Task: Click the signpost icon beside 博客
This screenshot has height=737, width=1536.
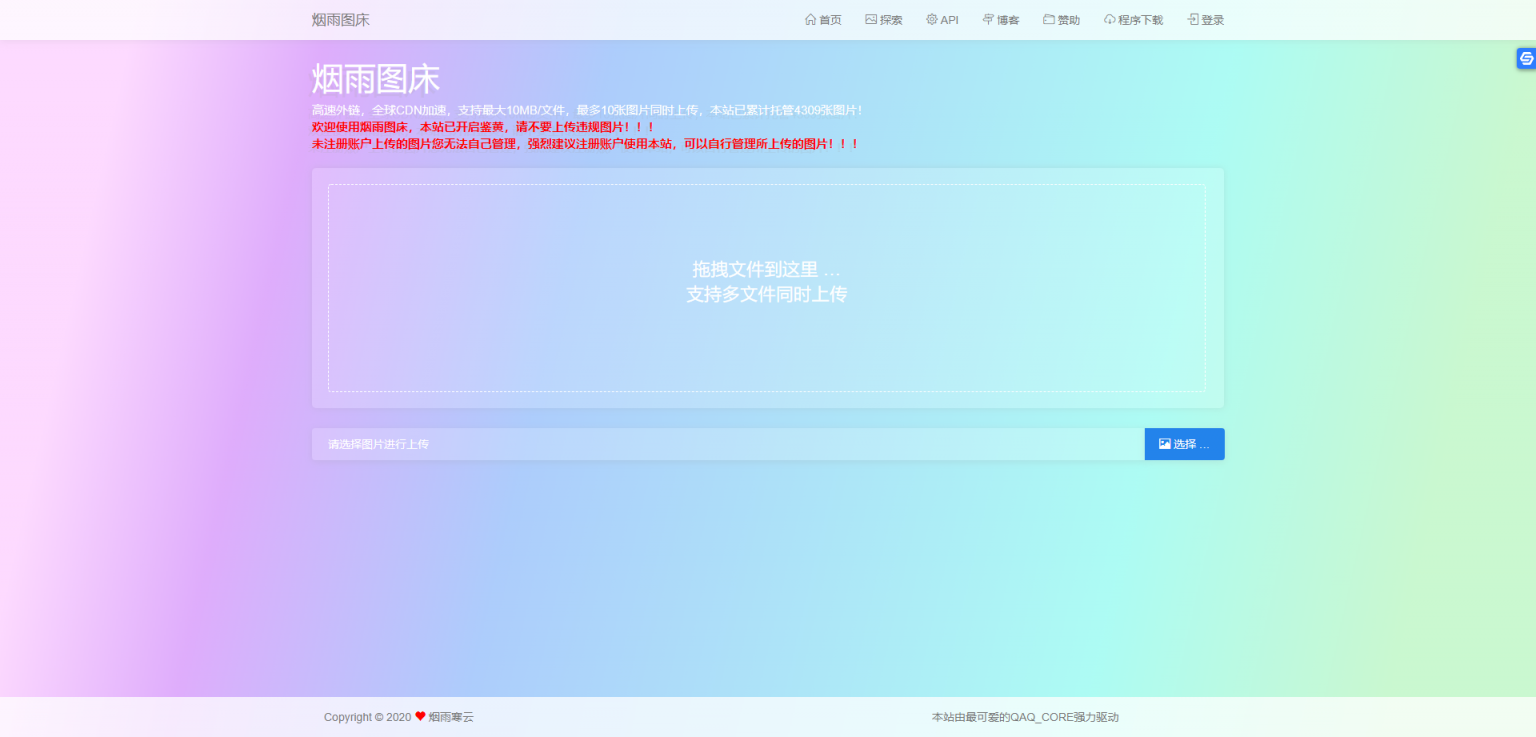Action: click(988, 20)
